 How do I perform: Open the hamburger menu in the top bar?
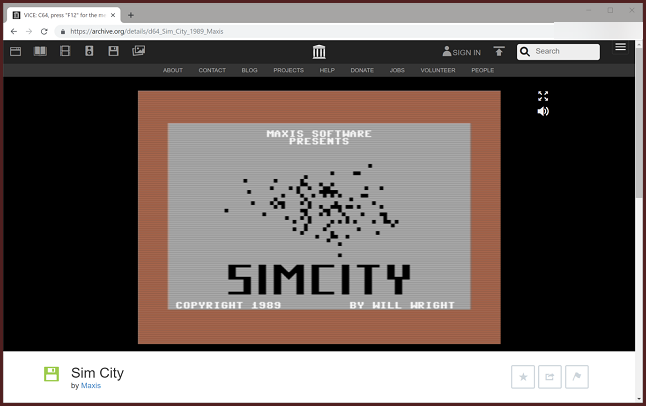pos(621,47)
